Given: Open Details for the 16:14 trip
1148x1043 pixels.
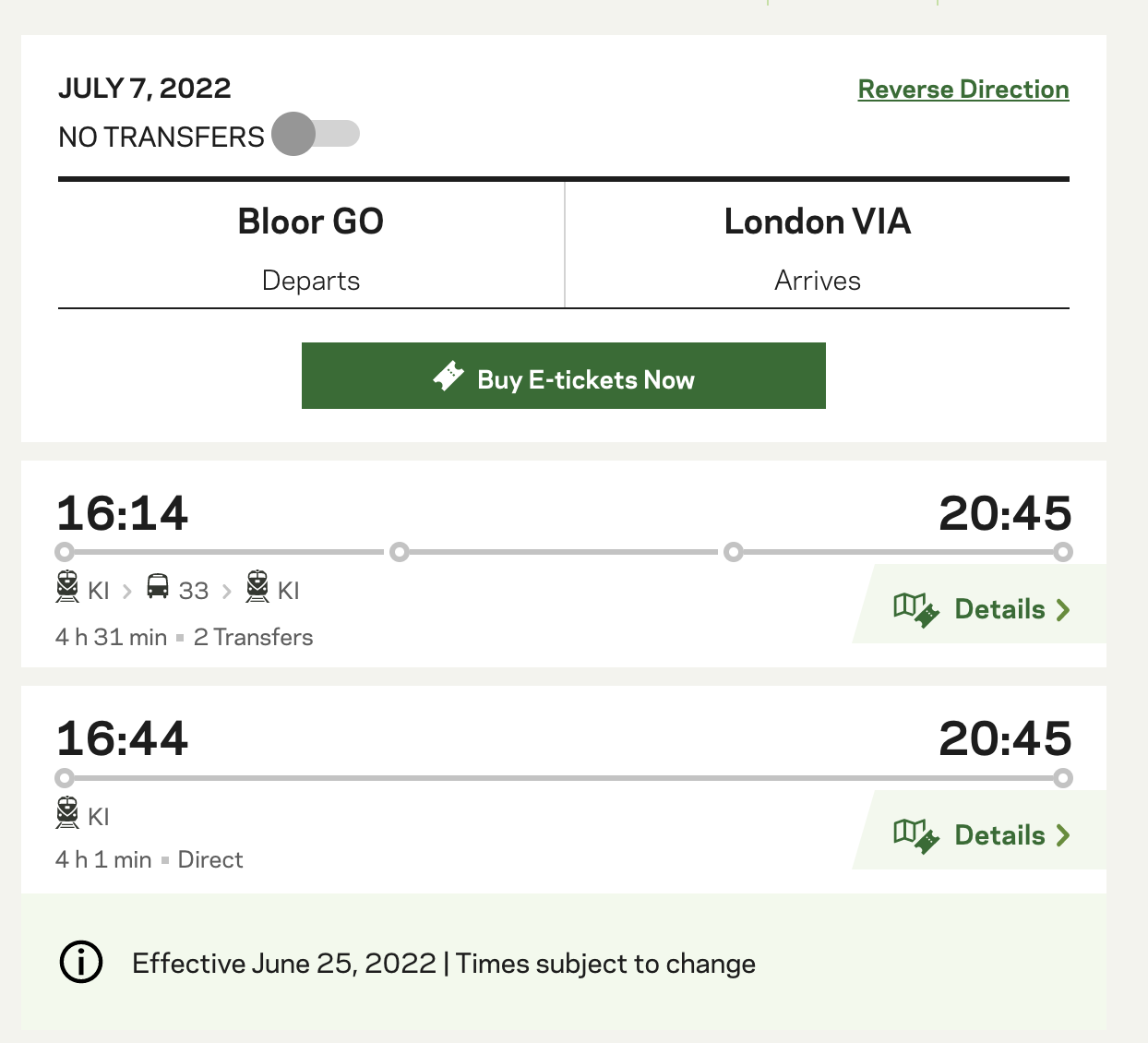Looking at the screenshot, I should pyautogui.click(x=980, y=609).
